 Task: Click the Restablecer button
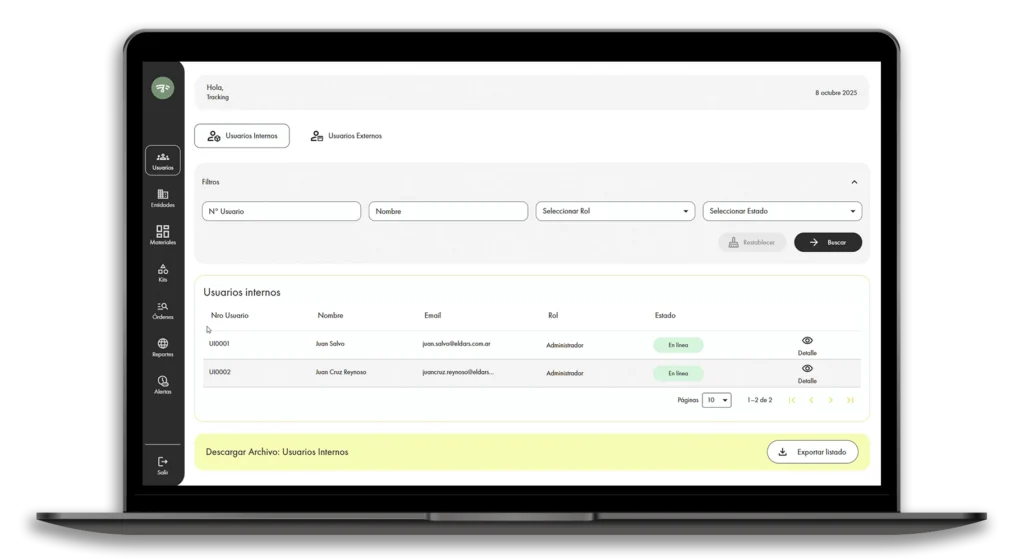(x=752, y=242)
